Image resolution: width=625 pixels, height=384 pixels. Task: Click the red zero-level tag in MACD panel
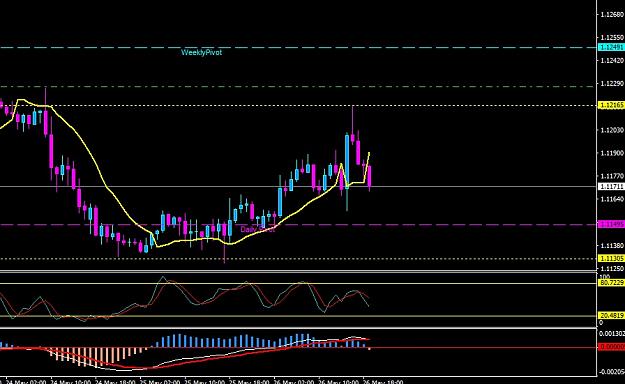point(611,347)
